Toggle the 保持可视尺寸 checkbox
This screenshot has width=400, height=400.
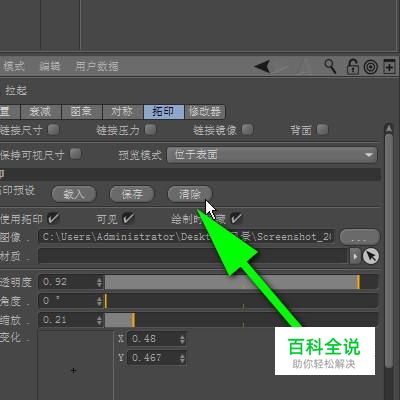pyautogui.click(x=76, y=154)
